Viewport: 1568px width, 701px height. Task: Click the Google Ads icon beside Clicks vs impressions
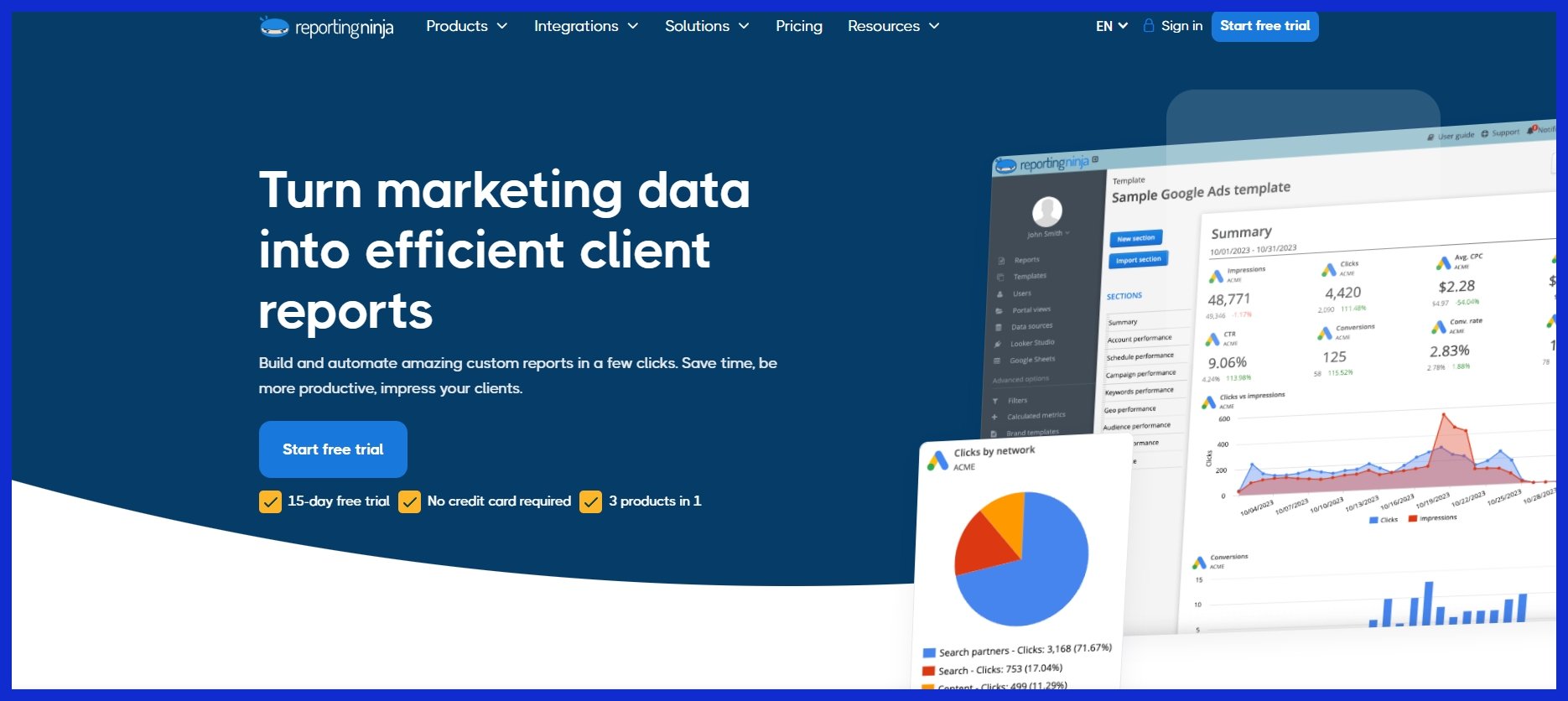1209,402
